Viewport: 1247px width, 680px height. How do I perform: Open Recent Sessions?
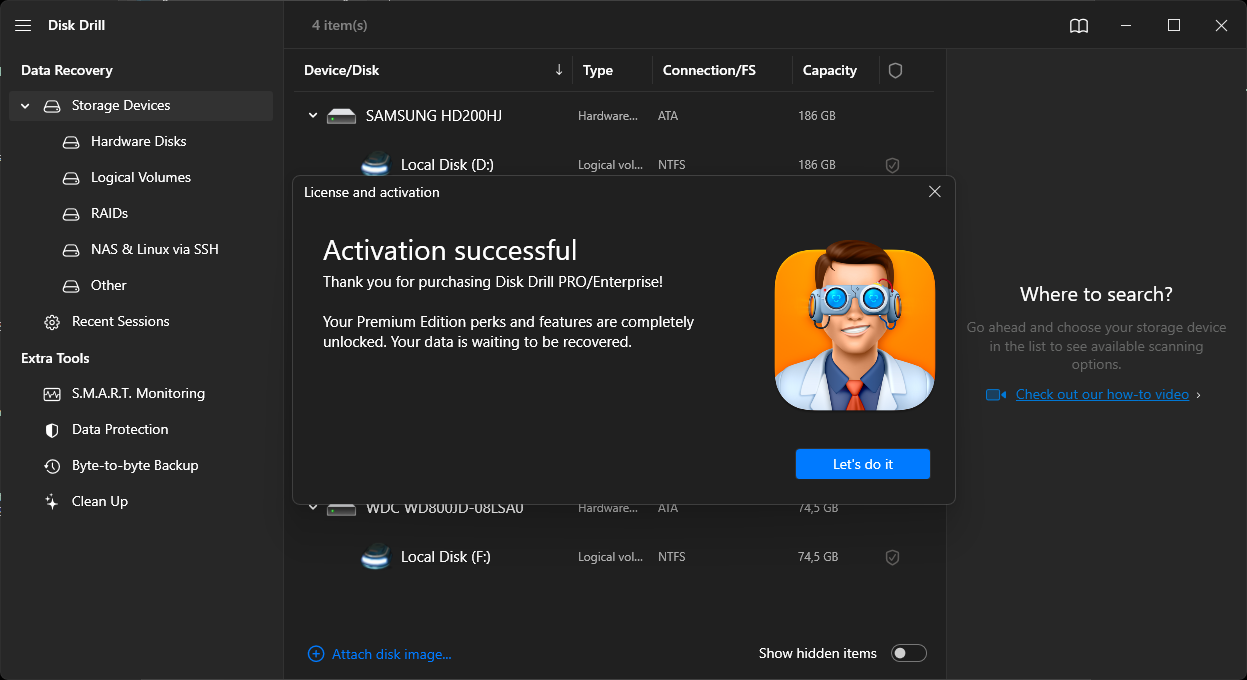tap(121, 322)
